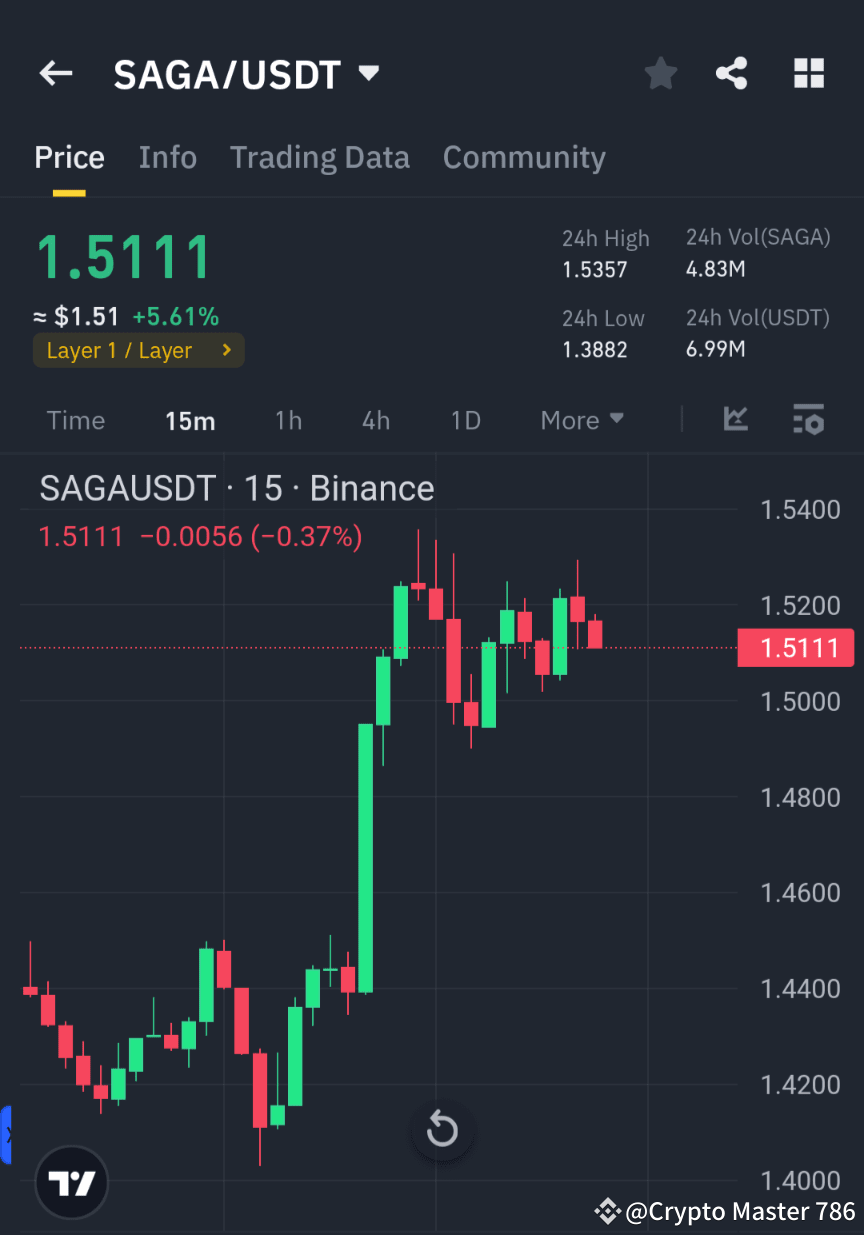Select the Info tab

(167, 157)
